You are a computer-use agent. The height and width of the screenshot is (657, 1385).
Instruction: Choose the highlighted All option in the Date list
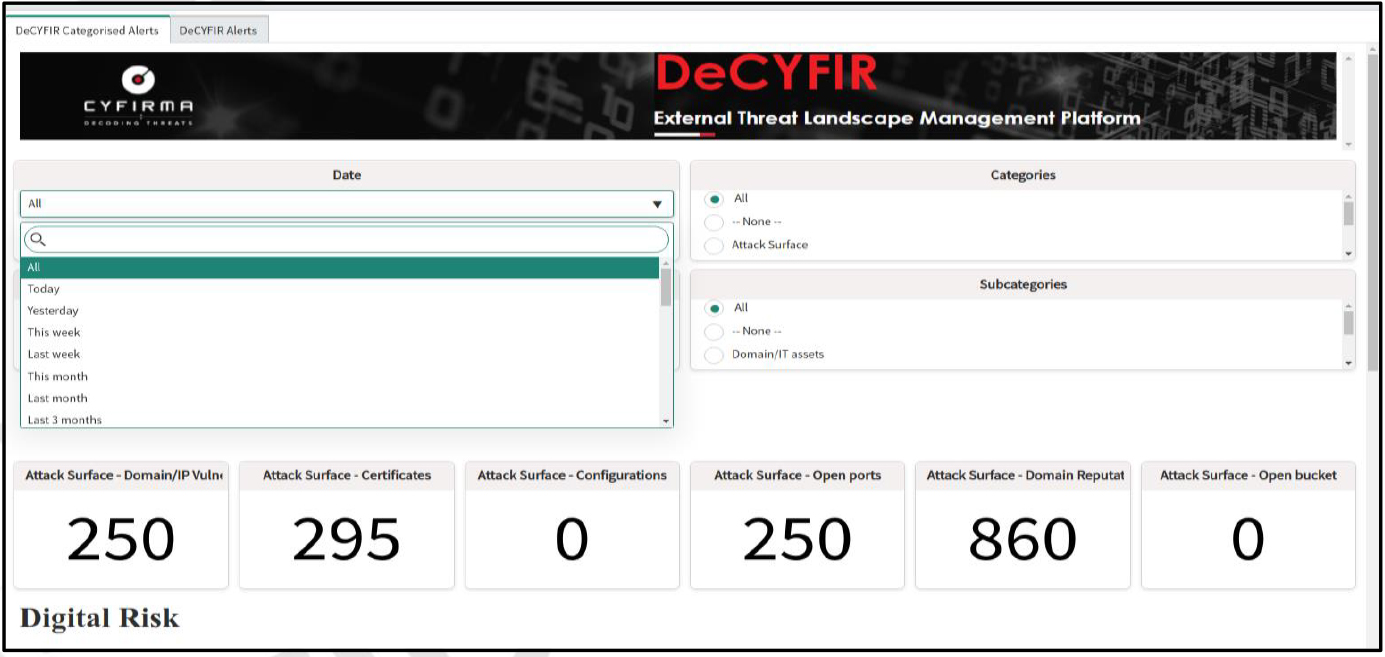(x=340, y=267)
